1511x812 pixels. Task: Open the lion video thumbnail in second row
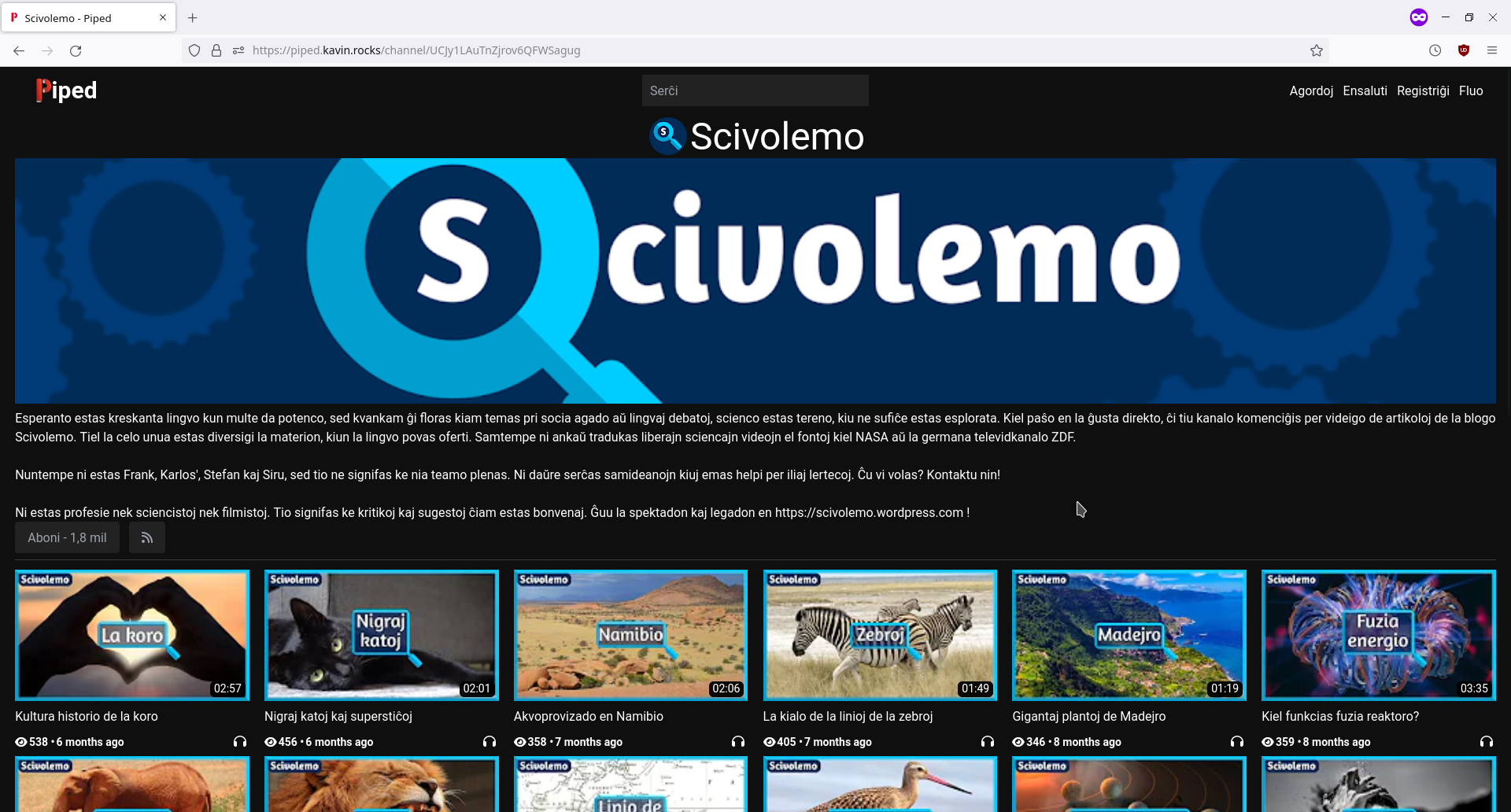click(x=382, y=784)
